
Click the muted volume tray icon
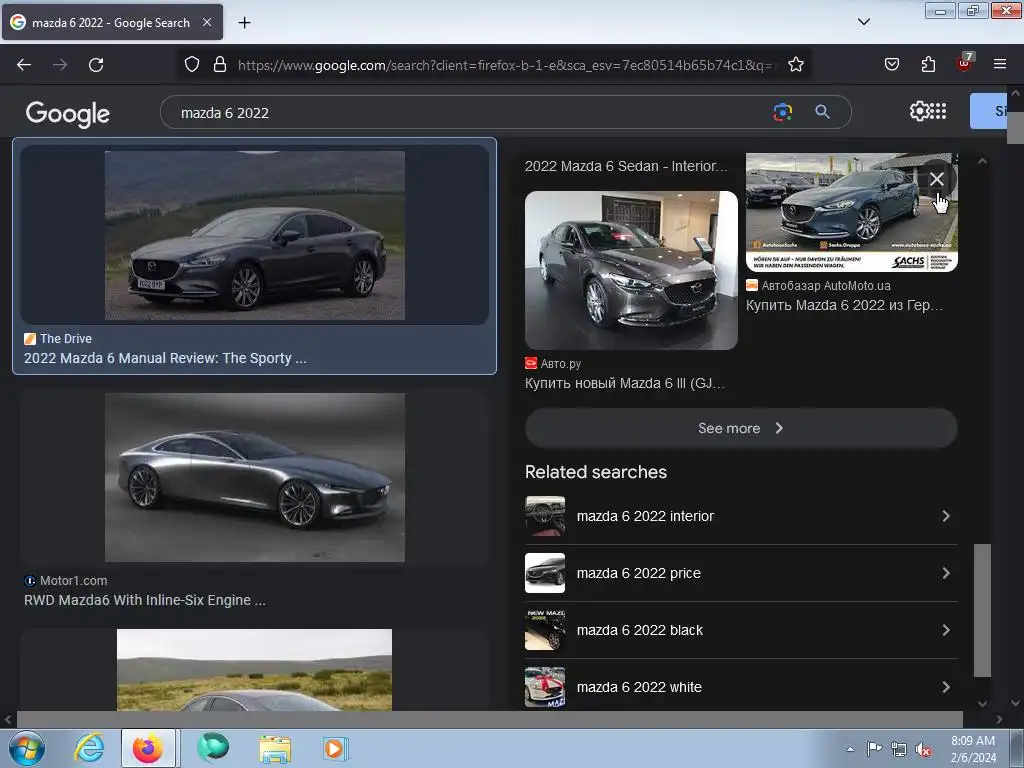(923, 750)
